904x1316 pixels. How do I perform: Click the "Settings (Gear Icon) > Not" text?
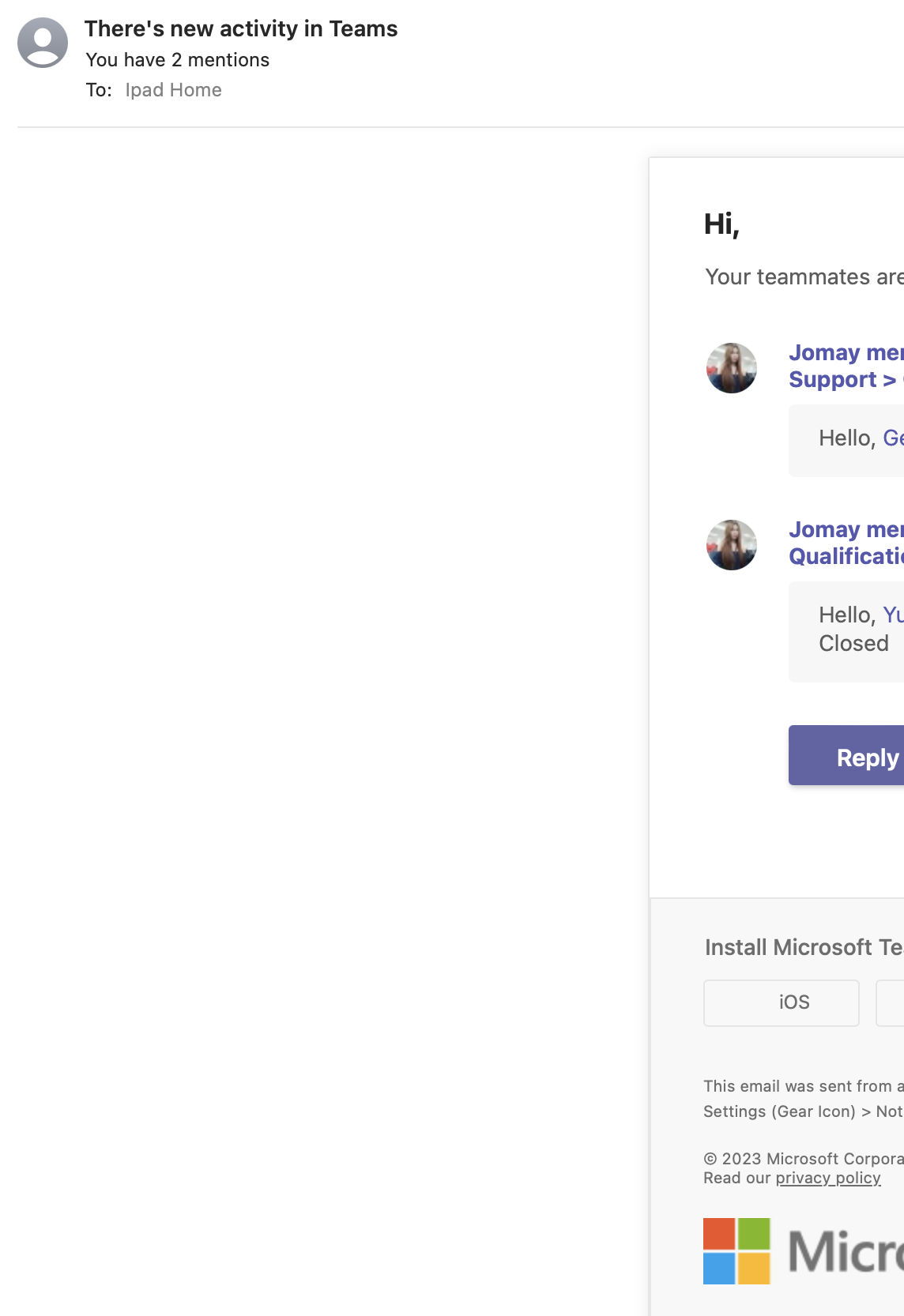[x=804, y=1111]
